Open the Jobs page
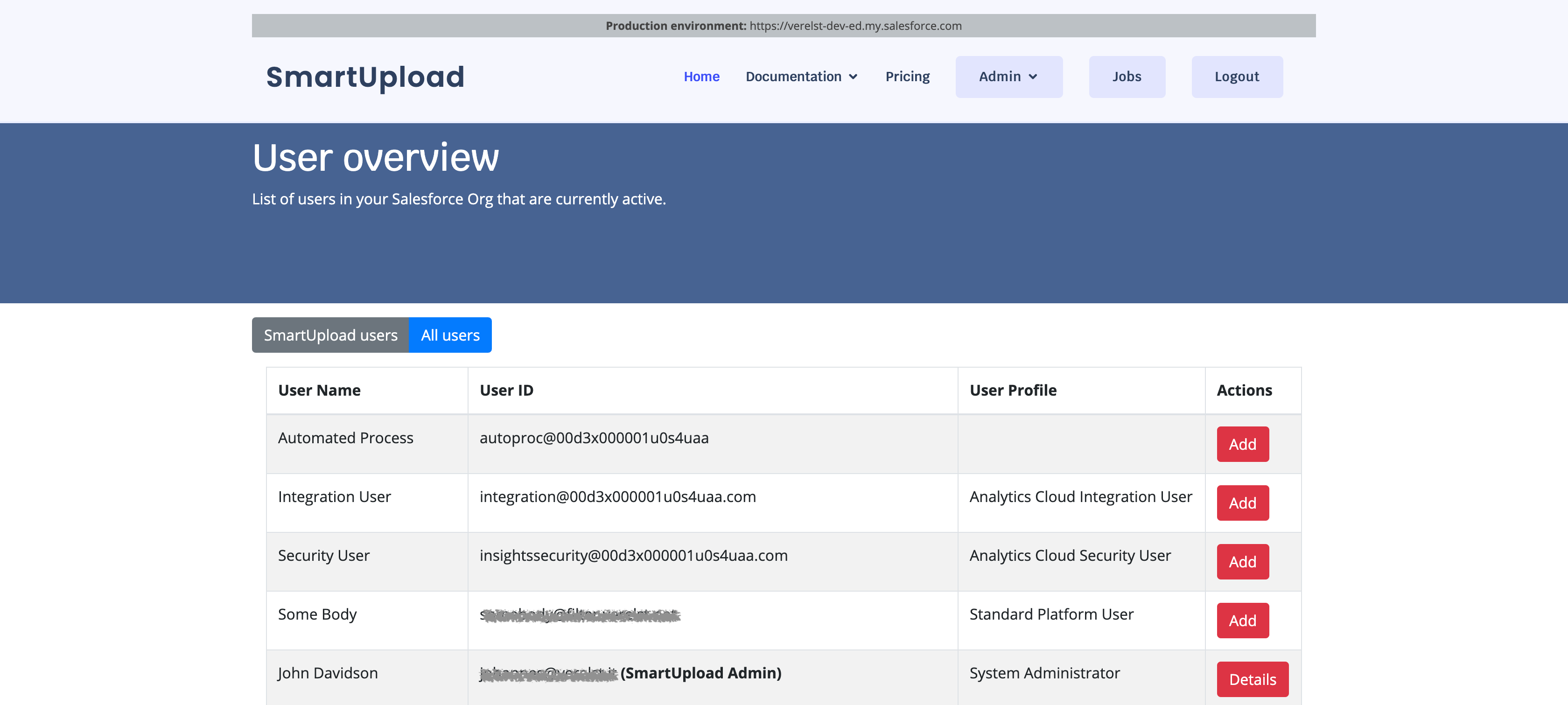 1126,77
